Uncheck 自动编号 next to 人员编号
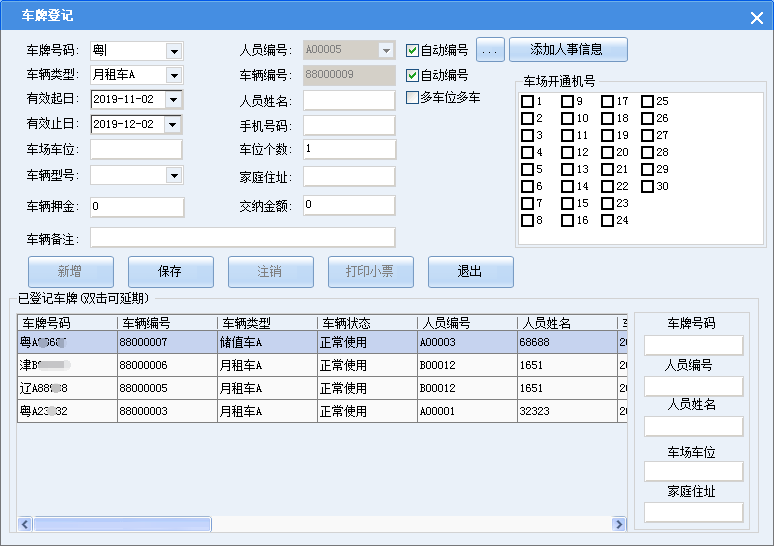This screenshot has height=546, width=774. tap(412, 50)
